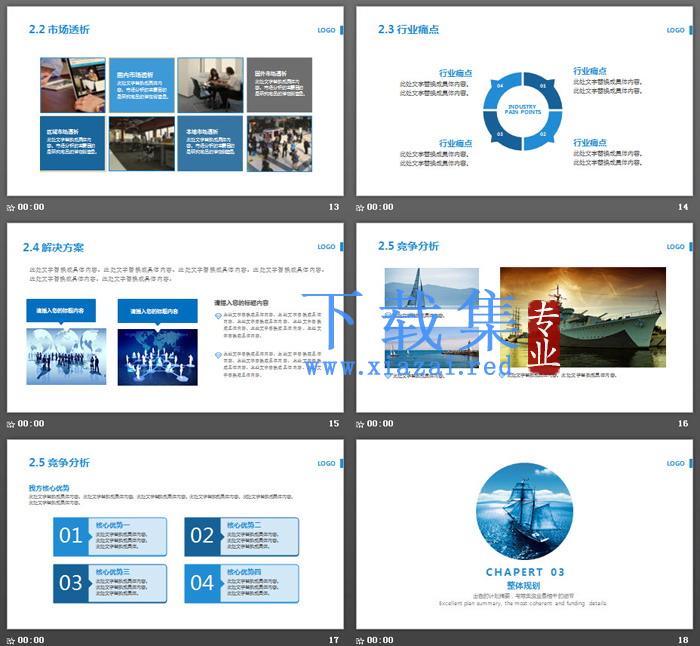This screenshot has height=646, width=700.
Task: Click the transition star icon under slide 16
Action: pos(360,424)
